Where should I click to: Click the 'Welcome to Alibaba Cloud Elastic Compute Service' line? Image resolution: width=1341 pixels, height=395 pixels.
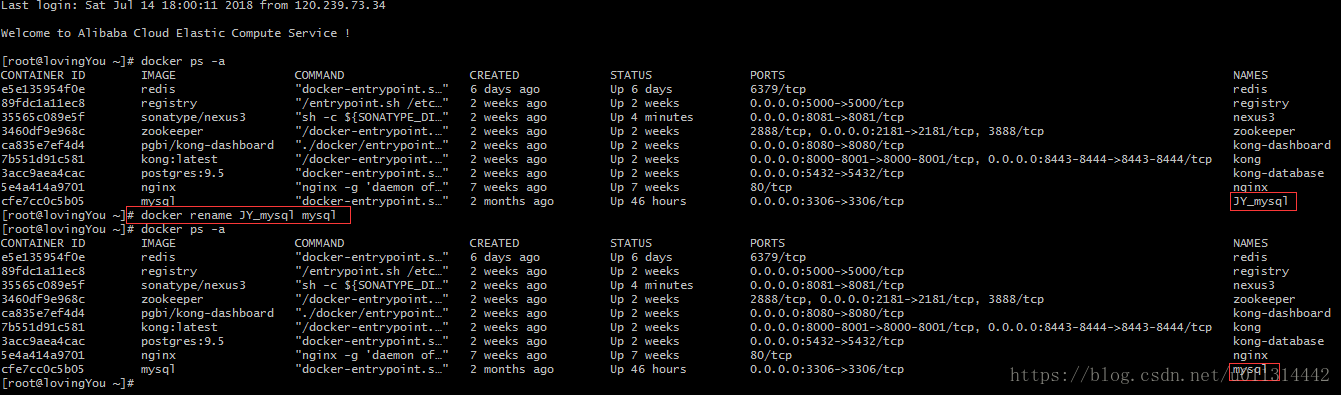(176, 34)
